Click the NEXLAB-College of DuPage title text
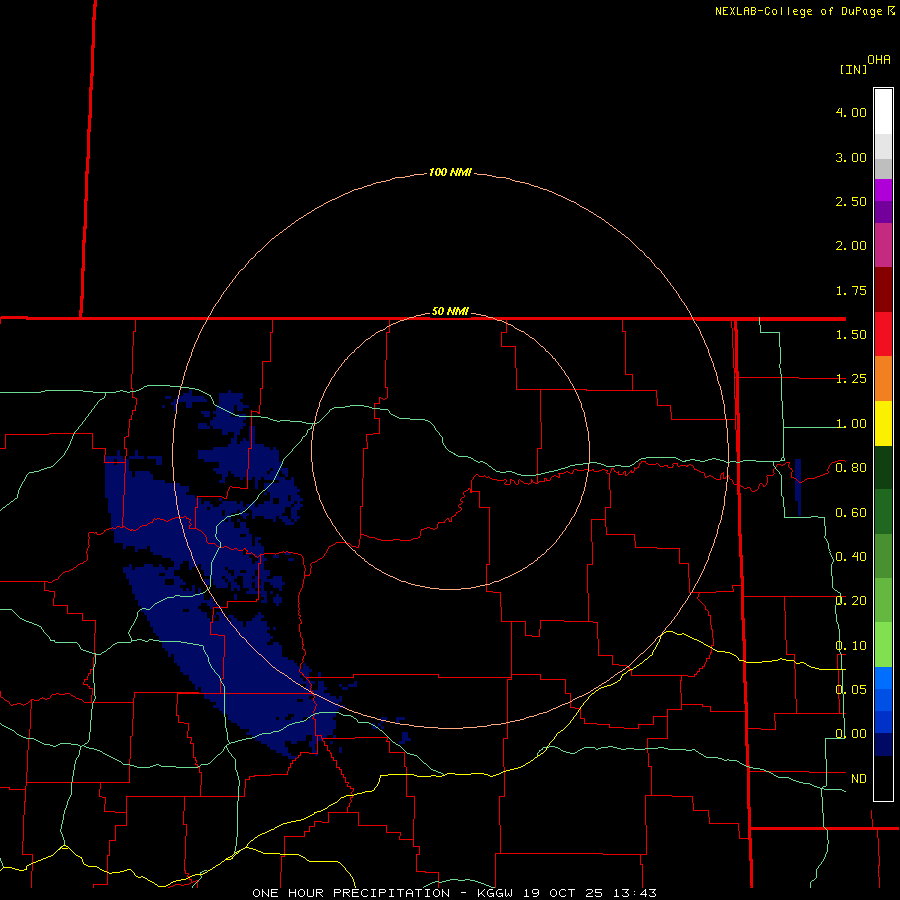The height and width of the screenshot is (900, 900). tap(798, 11)
